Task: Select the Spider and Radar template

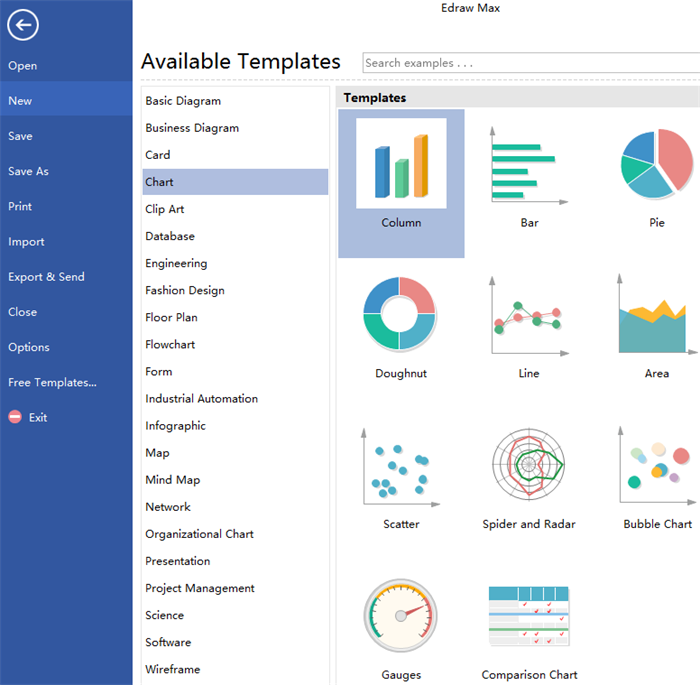Action: point(529,464)
